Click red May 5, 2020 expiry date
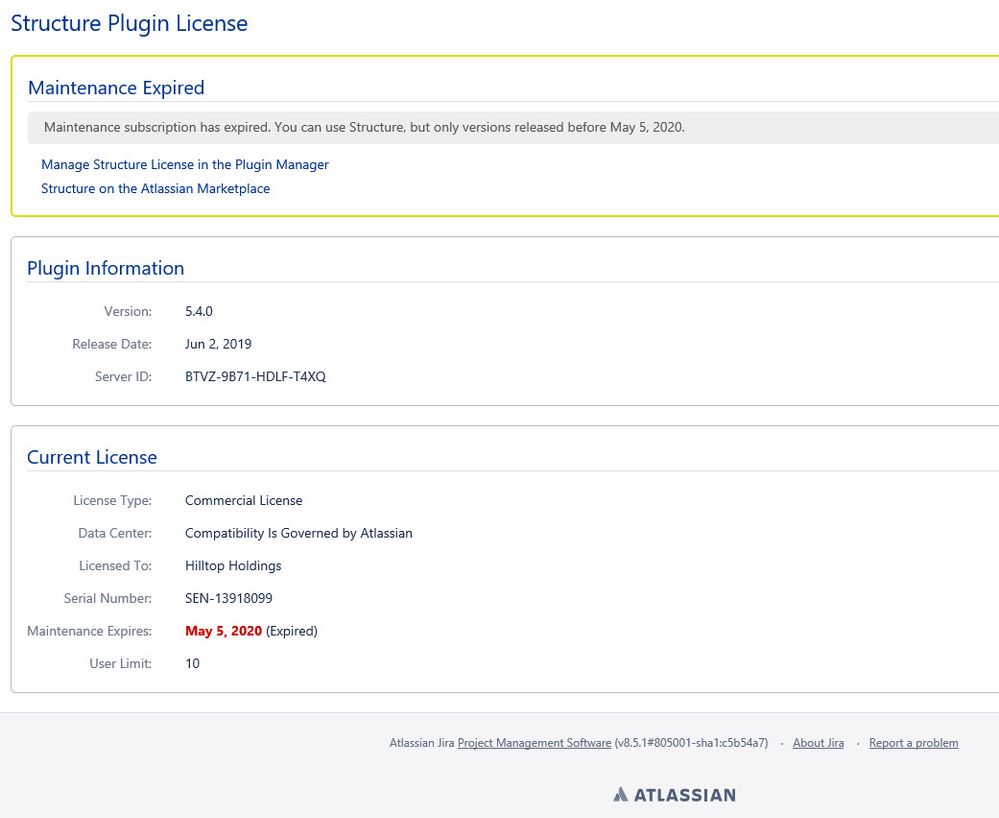This screenshot has width=999, height=818. click(x=224, y=631)
